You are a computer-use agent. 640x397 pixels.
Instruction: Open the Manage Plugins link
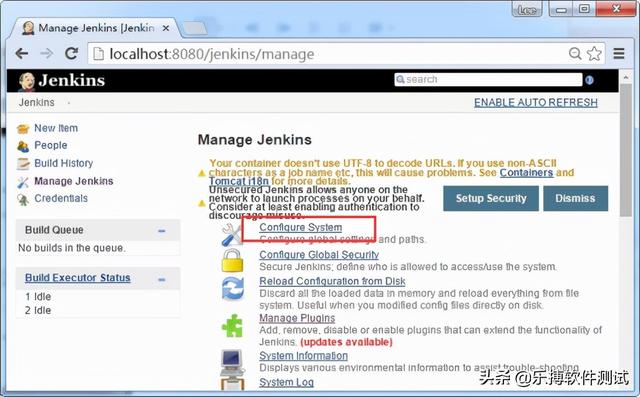coord(297,318)
